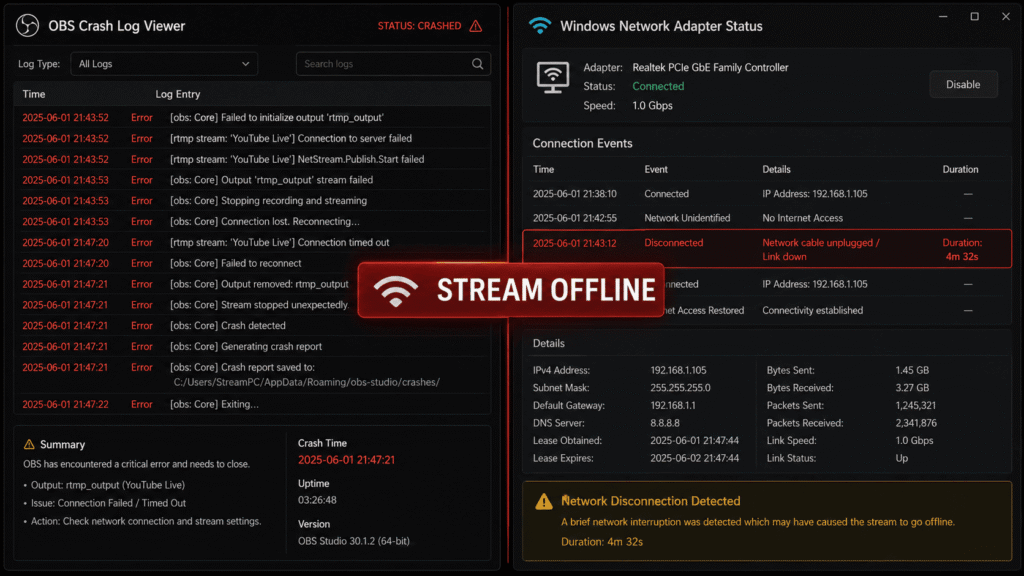Screen dimensions: 1024x576
Task: Select the 'Crash detected' log entry
Action: [252, 326]
